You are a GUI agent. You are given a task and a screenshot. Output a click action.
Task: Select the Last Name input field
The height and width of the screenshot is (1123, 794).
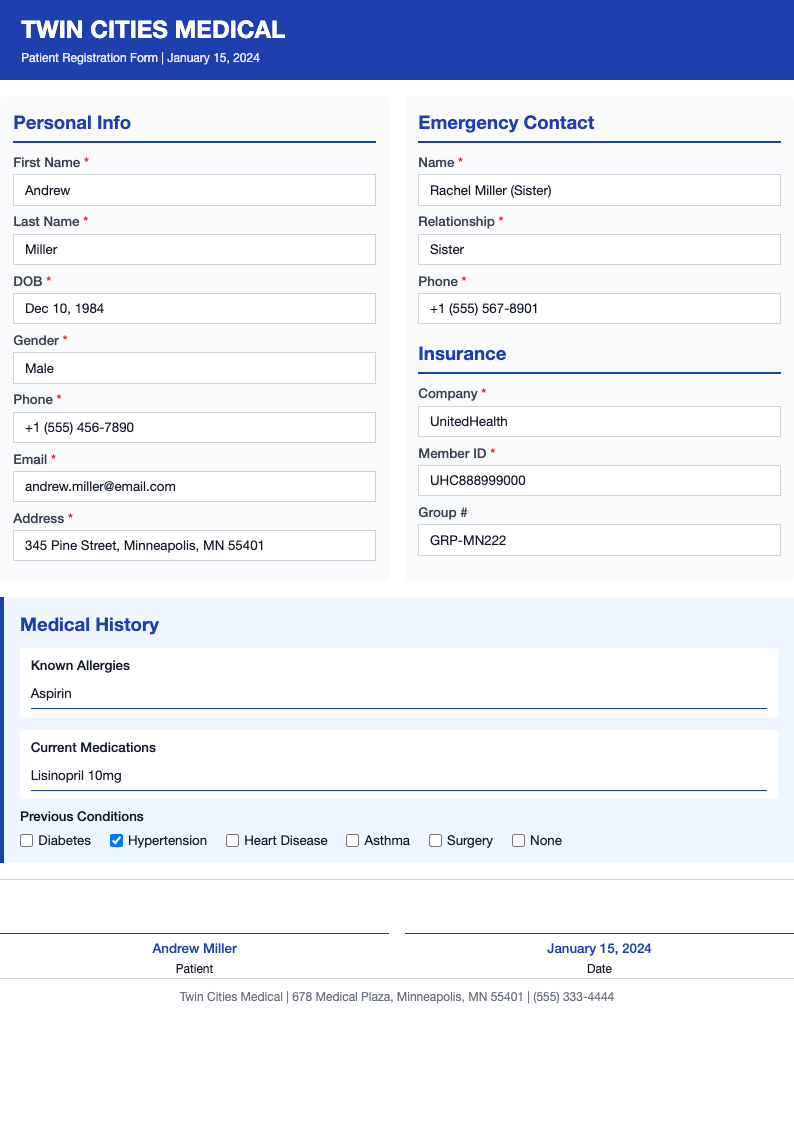pyautogui.click(x=194, y=249)
